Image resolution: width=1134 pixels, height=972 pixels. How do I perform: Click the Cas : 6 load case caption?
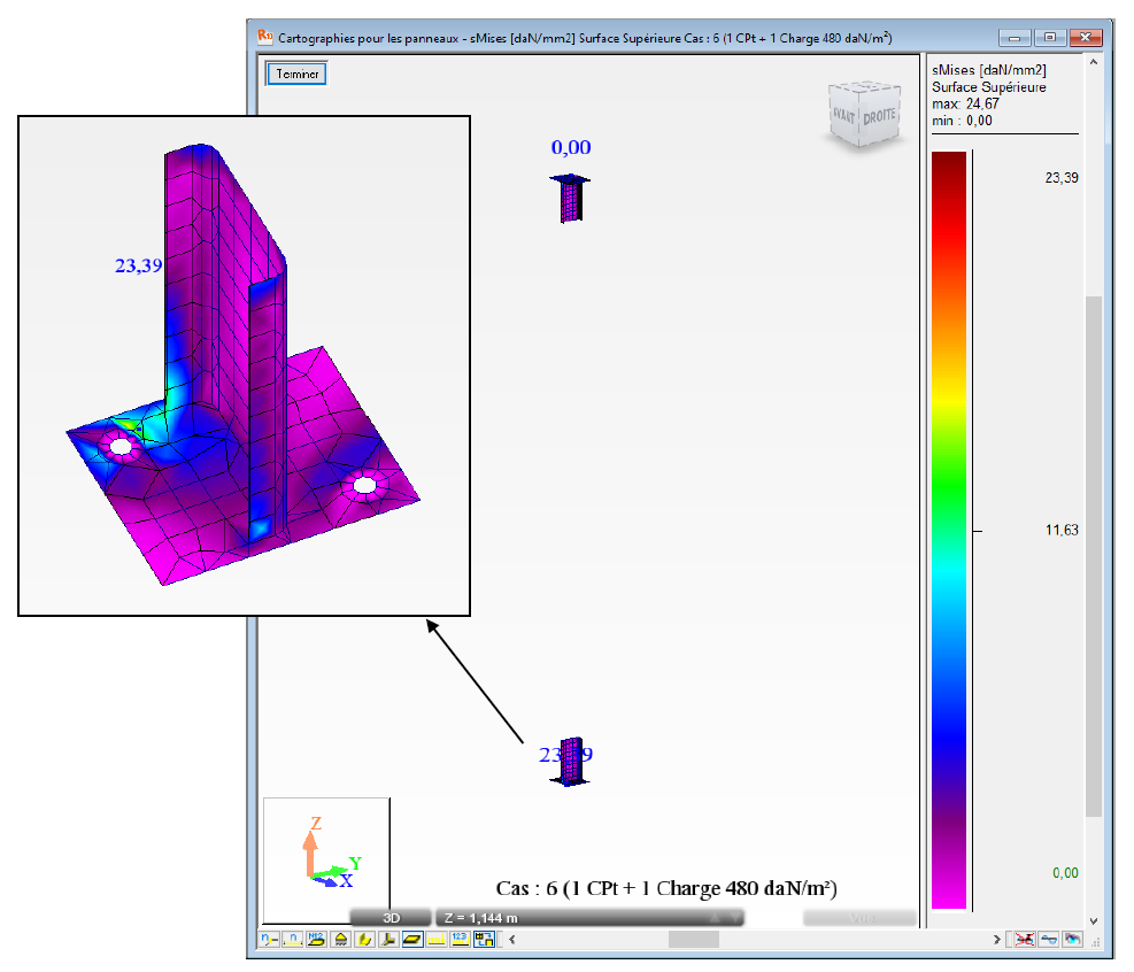tap(666, 888)
